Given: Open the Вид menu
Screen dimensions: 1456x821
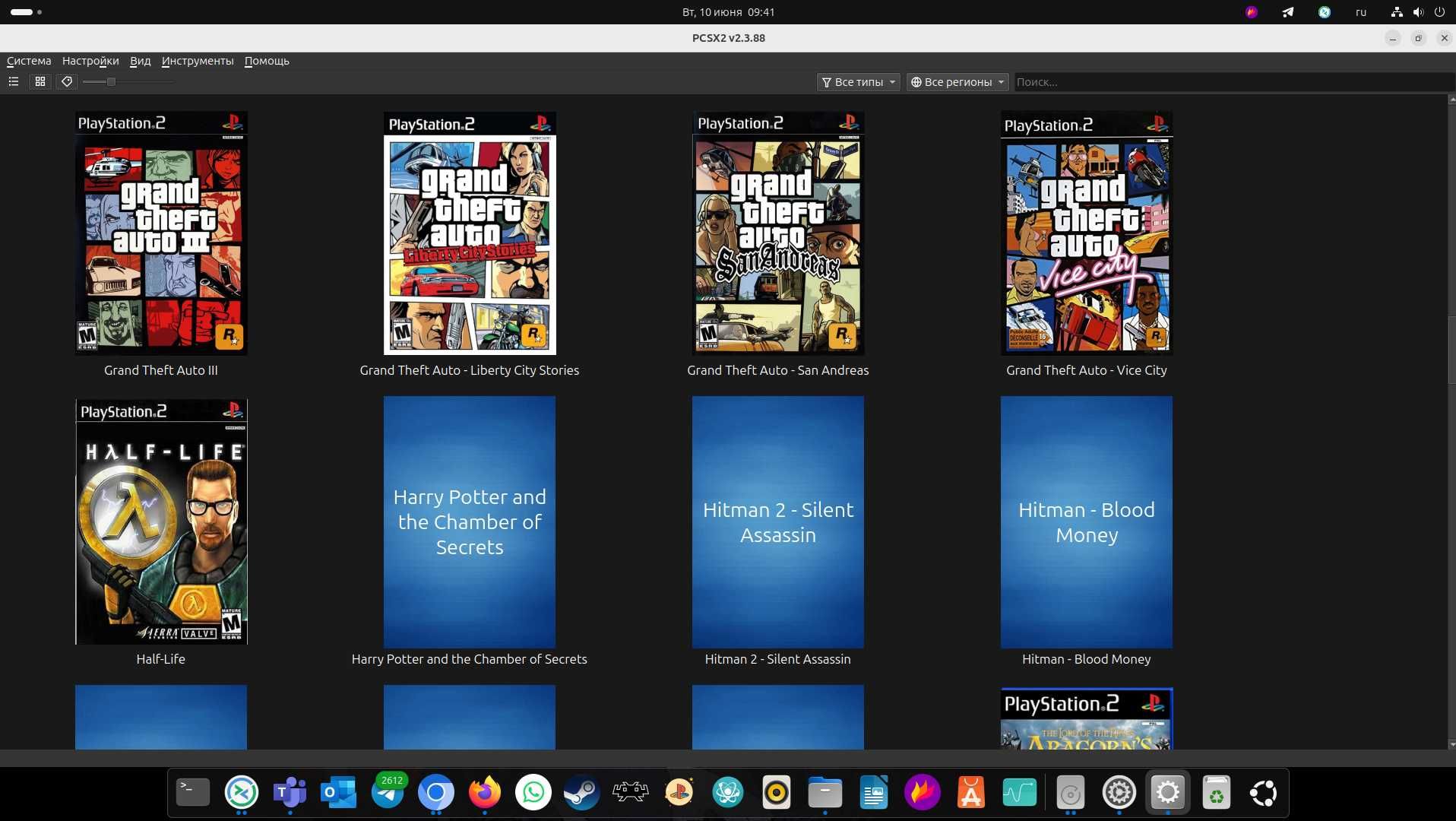Looking at the screenshot, I should point(140,61).
